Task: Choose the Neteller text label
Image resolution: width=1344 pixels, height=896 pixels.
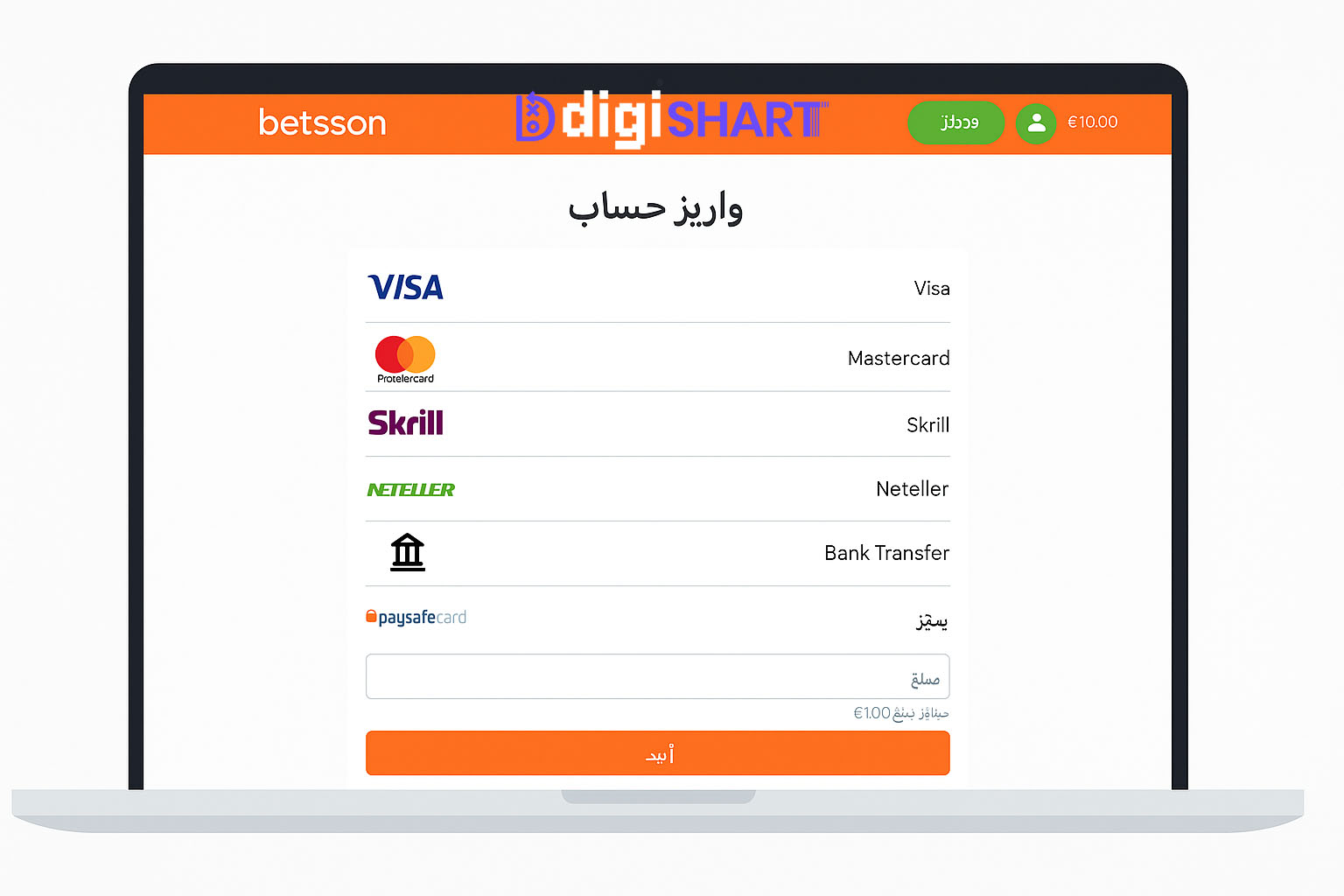Action: (912, 489)
